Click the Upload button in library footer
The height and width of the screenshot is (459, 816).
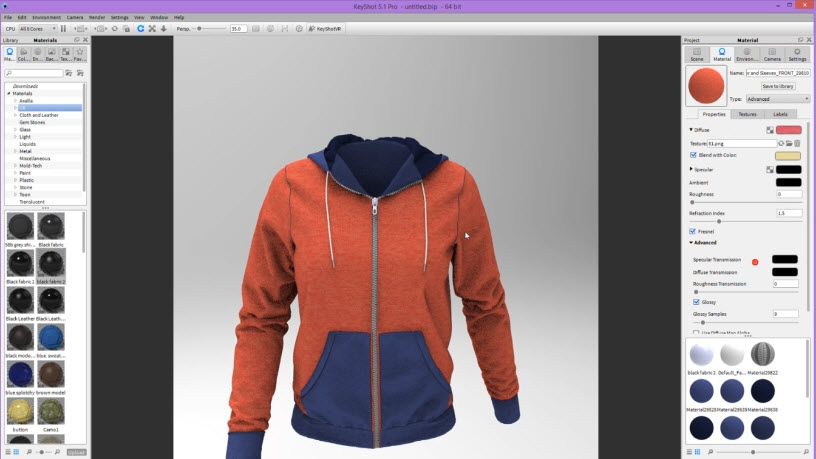tap(76, 452)
